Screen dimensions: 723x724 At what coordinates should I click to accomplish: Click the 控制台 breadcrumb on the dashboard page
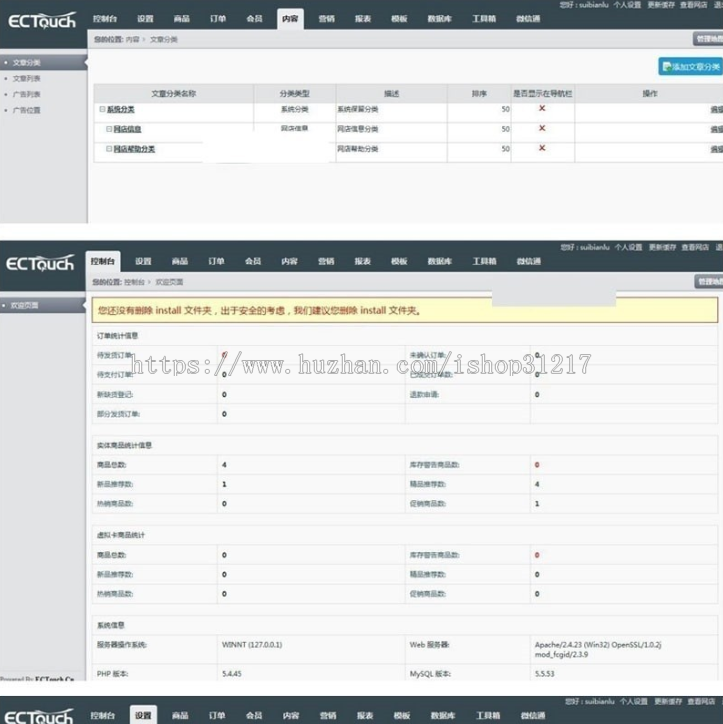pyautogui.click(x=134, y=282)
